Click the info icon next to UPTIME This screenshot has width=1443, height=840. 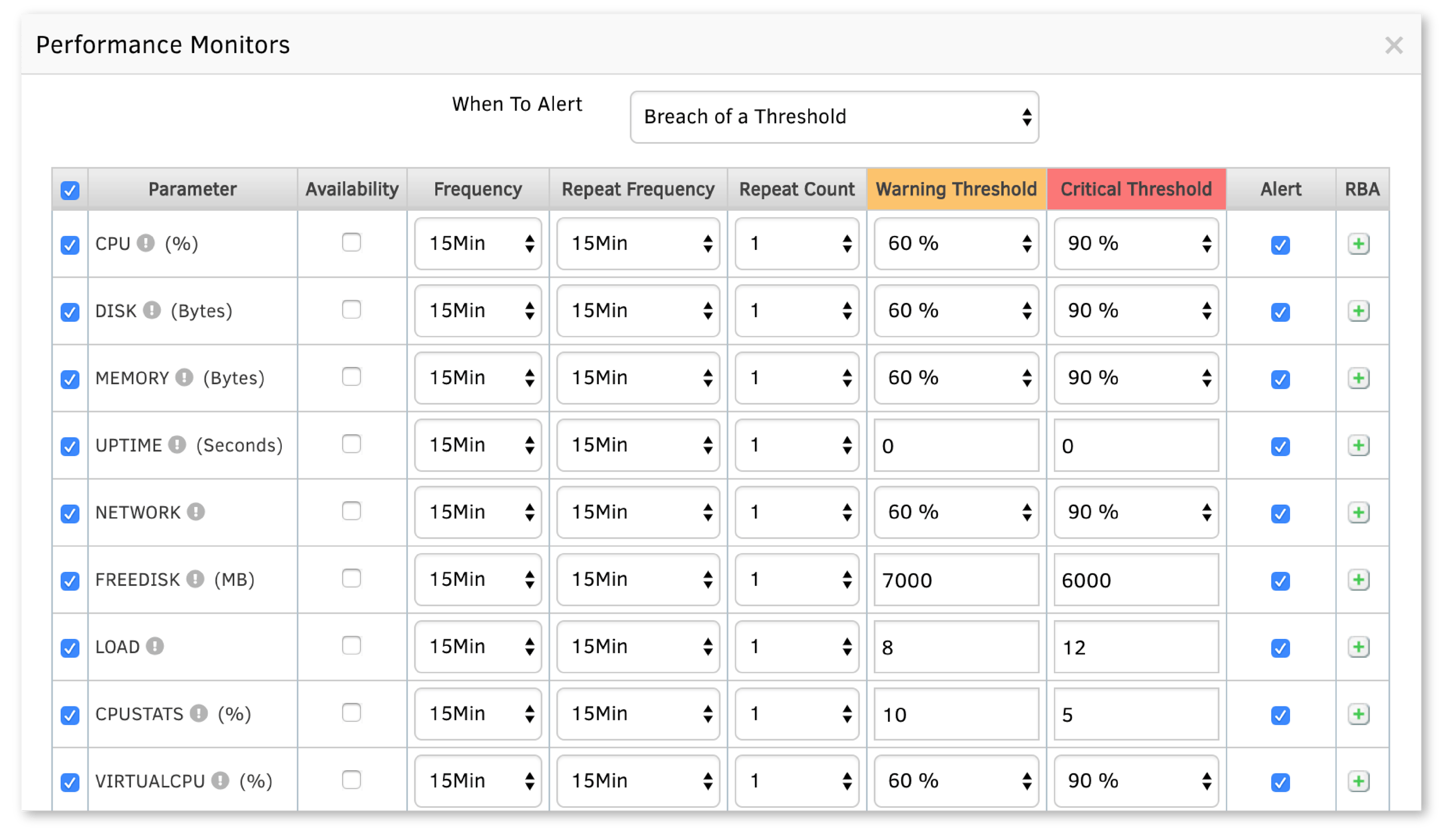[178, 445]
